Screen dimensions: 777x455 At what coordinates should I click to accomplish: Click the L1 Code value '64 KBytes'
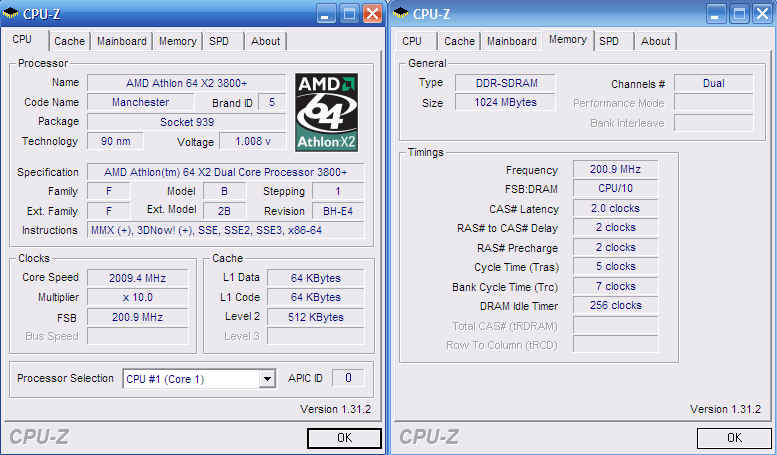pyautogui.click(x=316, y=297)
